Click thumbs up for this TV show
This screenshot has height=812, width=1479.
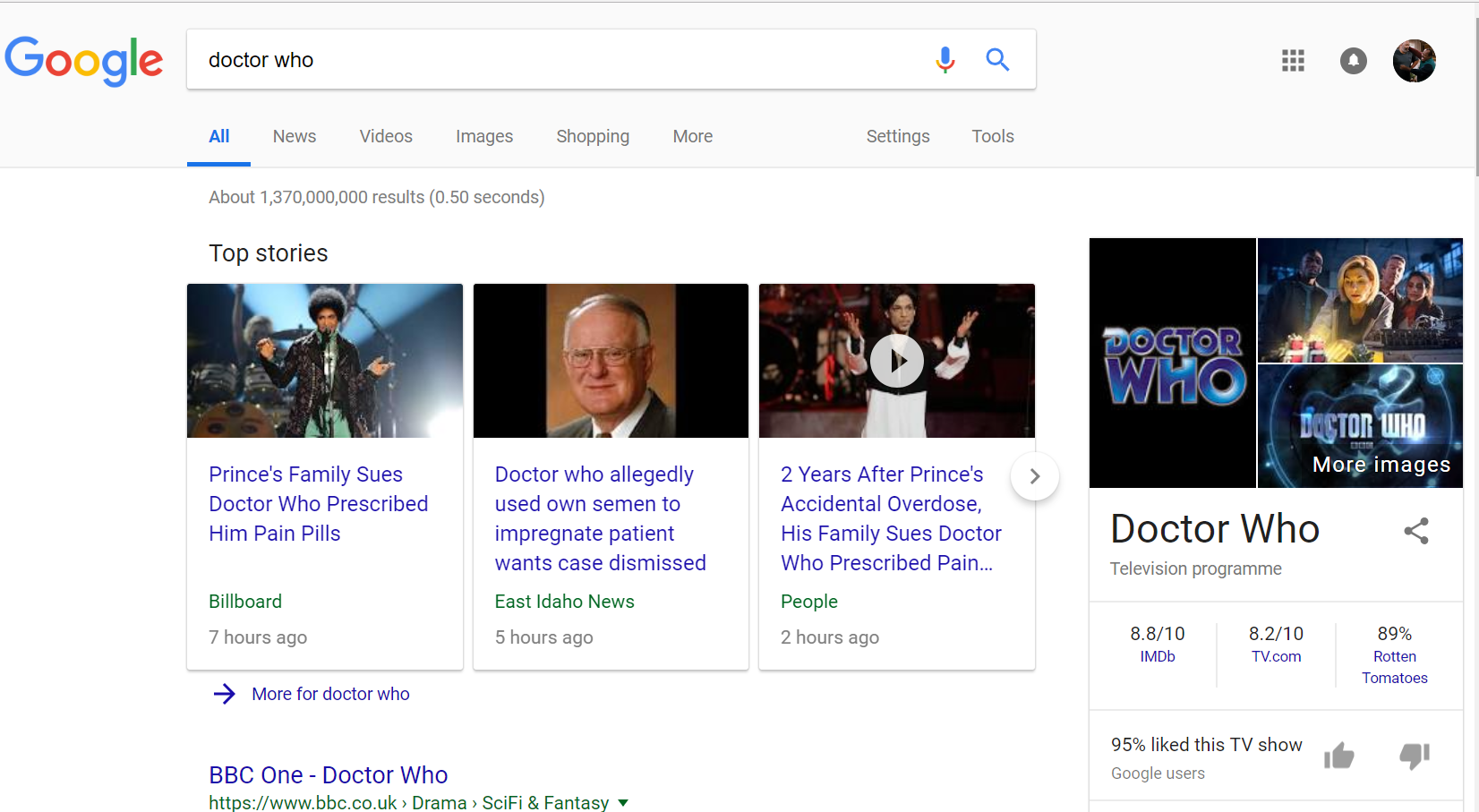point(1339,756)
